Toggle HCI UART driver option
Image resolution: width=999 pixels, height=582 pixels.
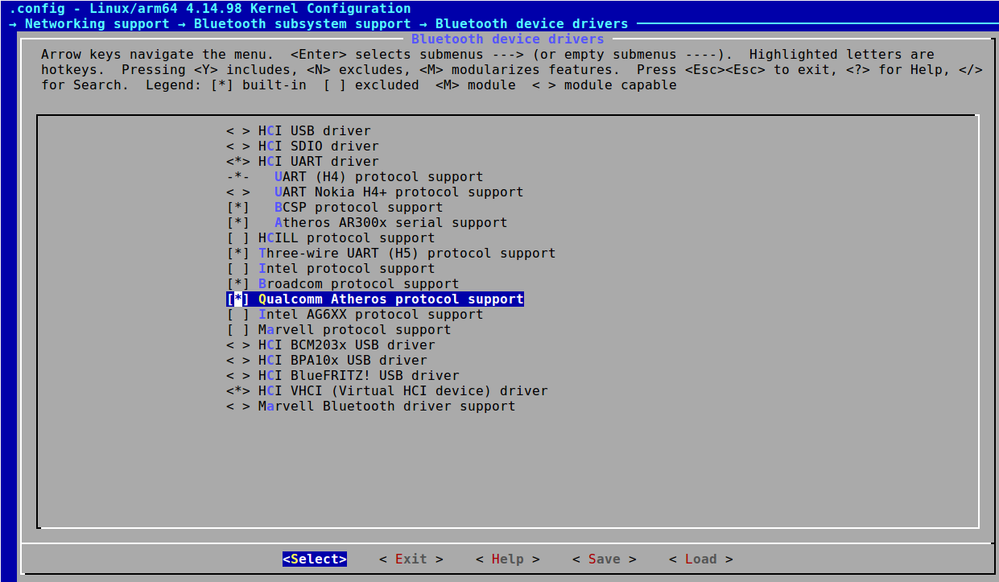(x=302, y=161)
